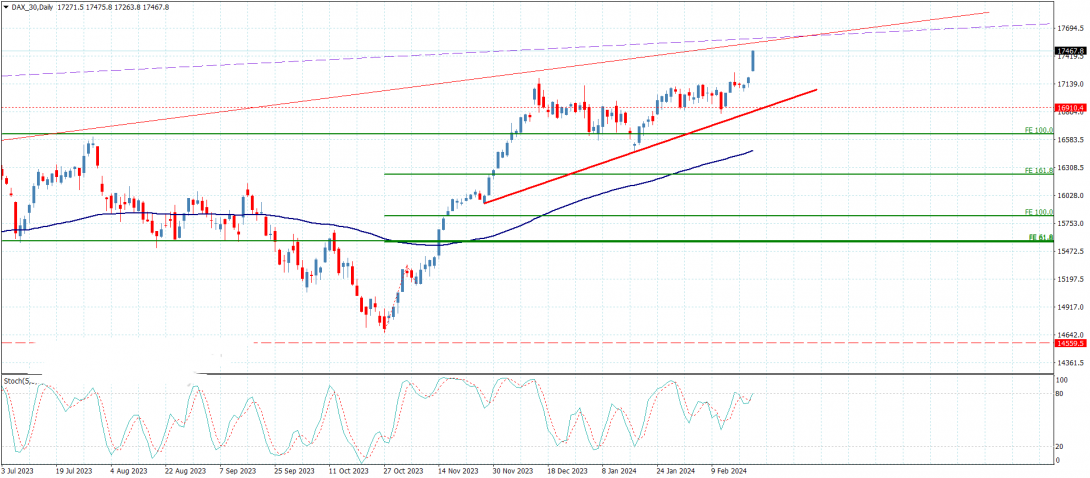
Task: Click FE 100.0 label beside 16583.5 level
Action: coord(1040,130)
